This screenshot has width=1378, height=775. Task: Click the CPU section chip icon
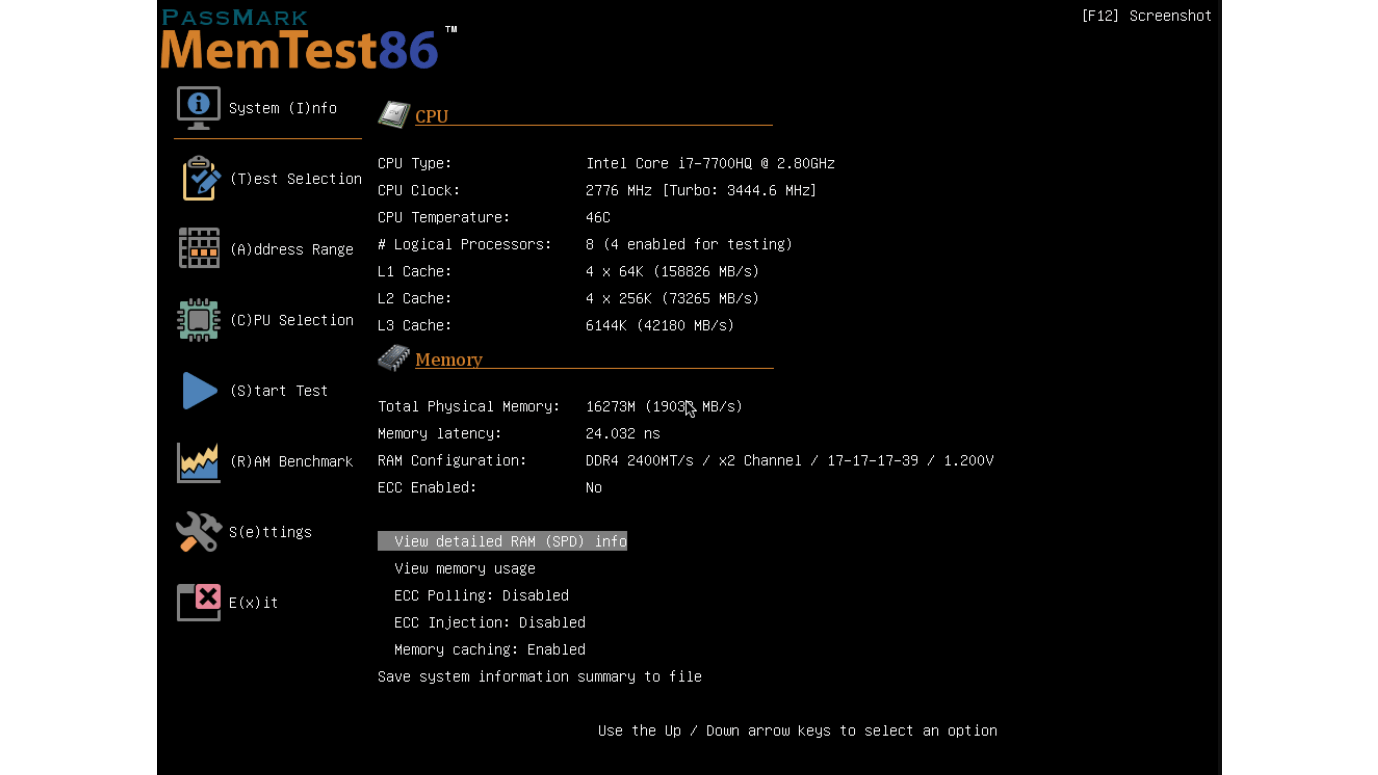[x=394, y=114]
